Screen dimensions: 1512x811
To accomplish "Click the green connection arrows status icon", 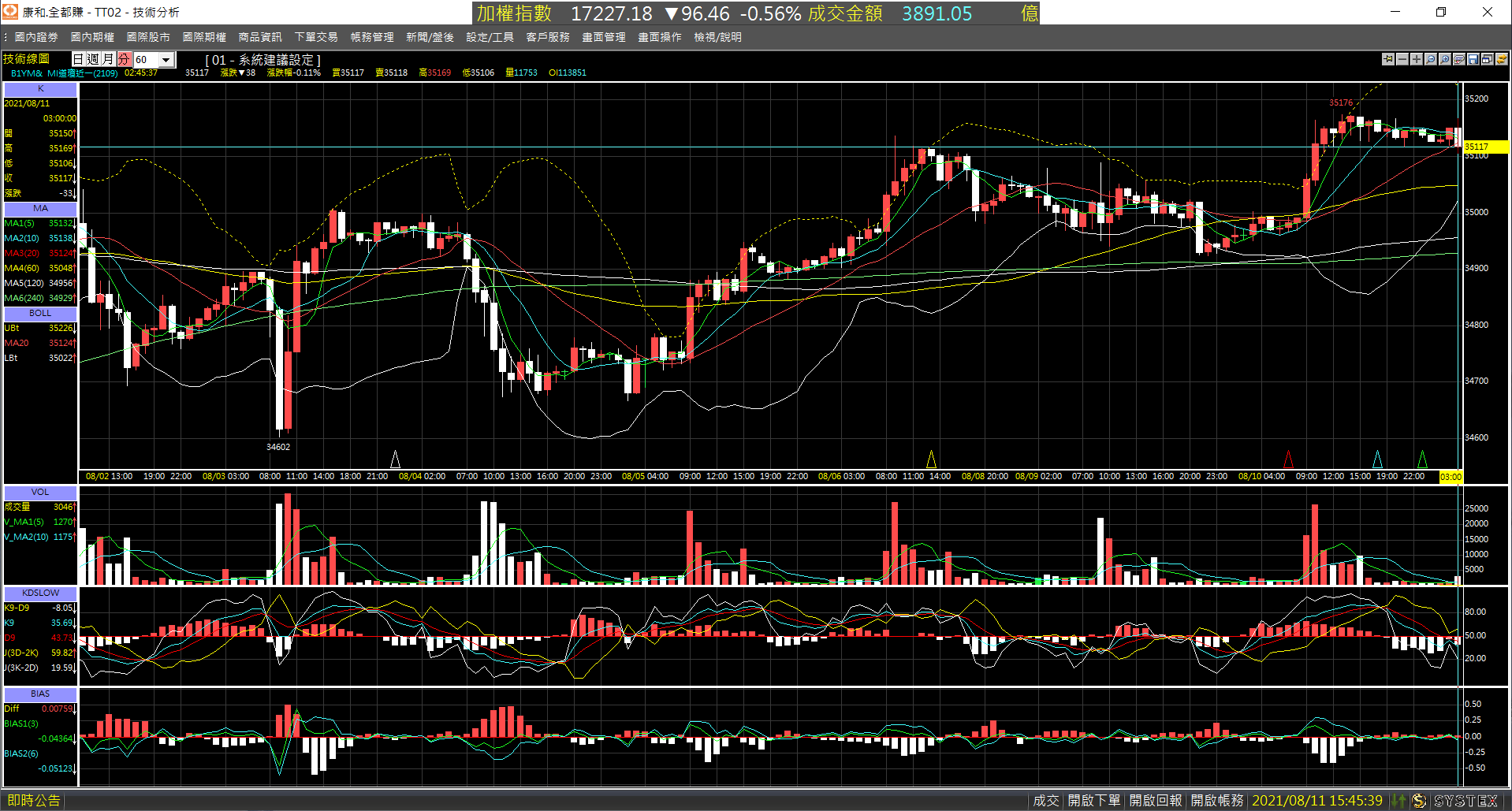I will [x=1399, y=801].
